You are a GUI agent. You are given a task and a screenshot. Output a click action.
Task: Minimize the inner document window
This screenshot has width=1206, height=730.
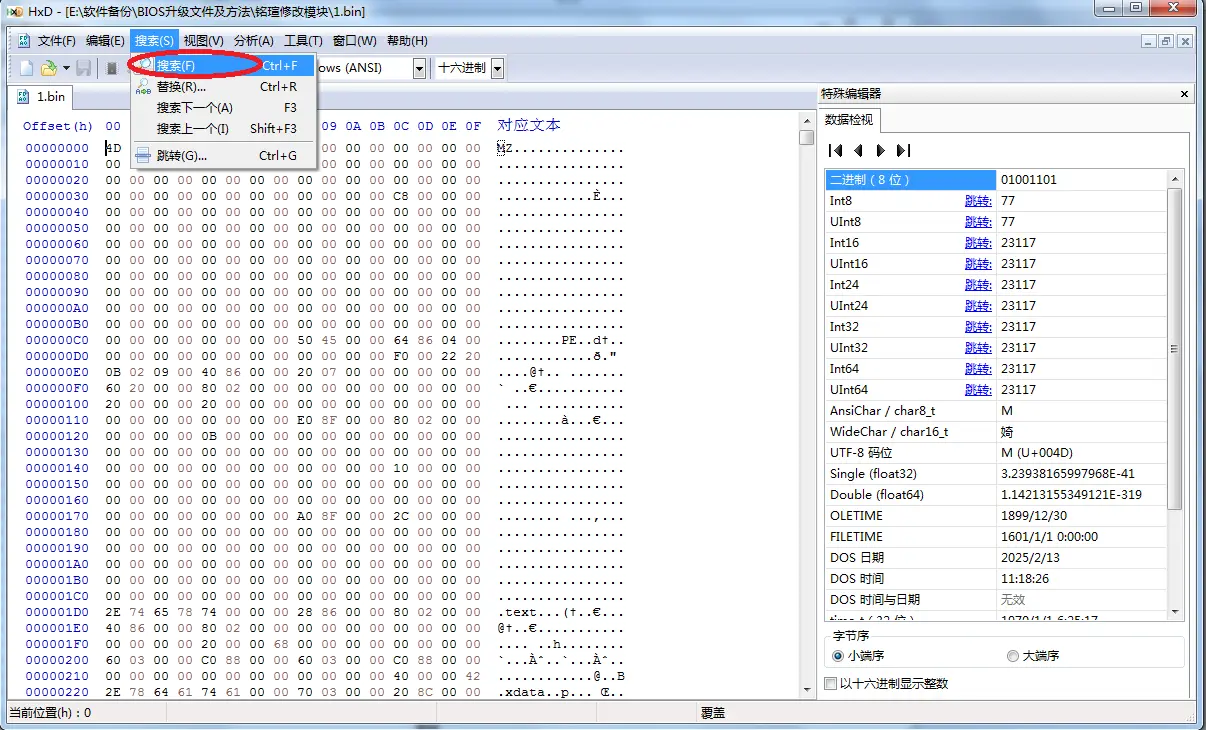coord(1149,41)
